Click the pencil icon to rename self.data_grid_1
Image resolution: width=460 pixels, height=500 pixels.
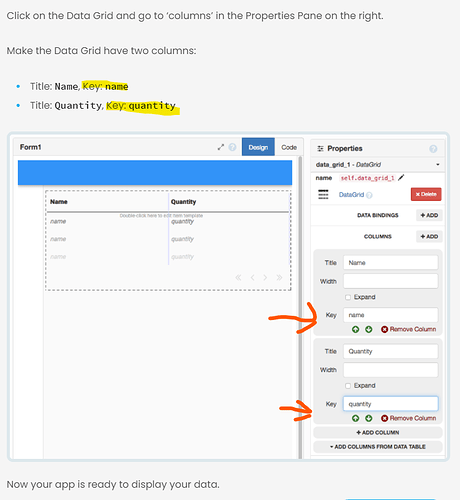(401, 178)
